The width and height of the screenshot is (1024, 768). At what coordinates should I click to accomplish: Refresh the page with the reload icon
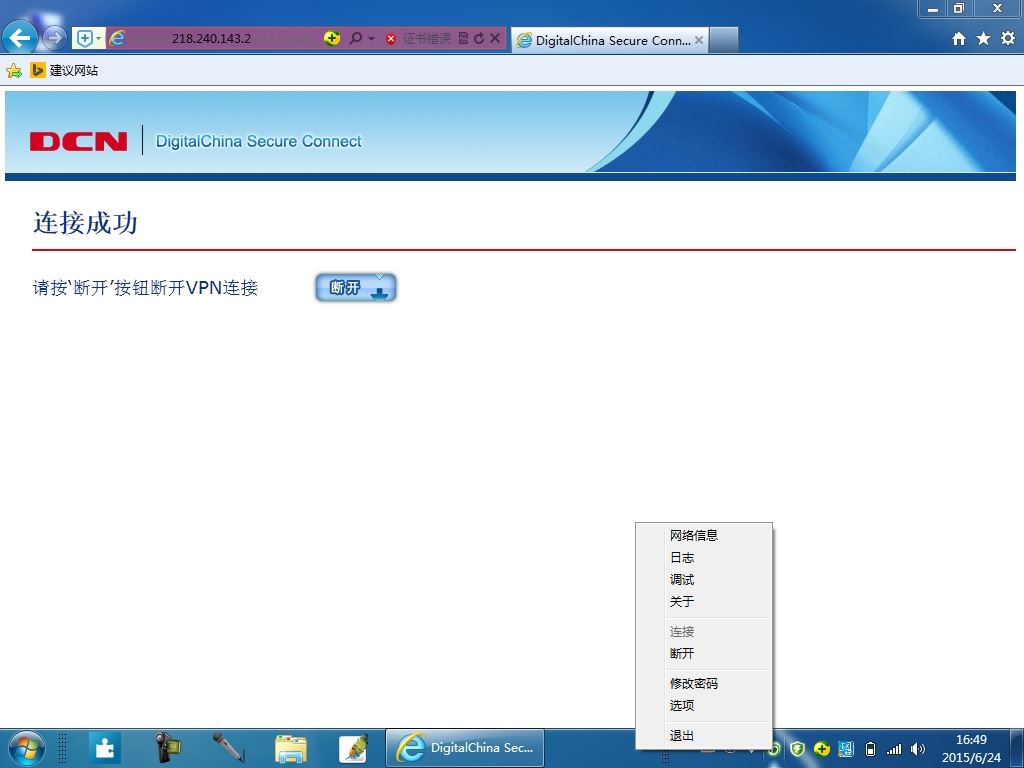point(479,39)
